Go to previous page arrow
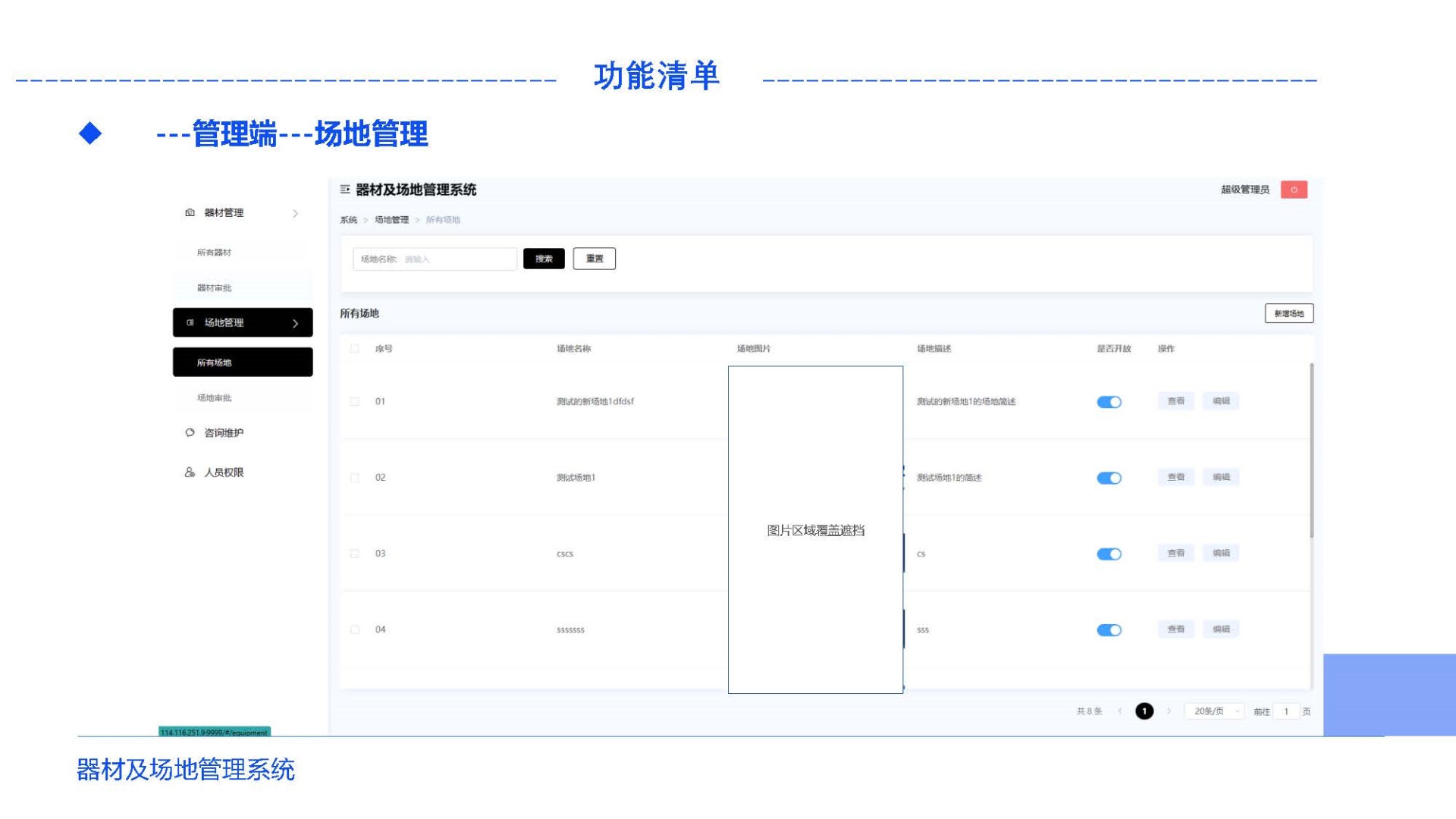 (1120, 711)
